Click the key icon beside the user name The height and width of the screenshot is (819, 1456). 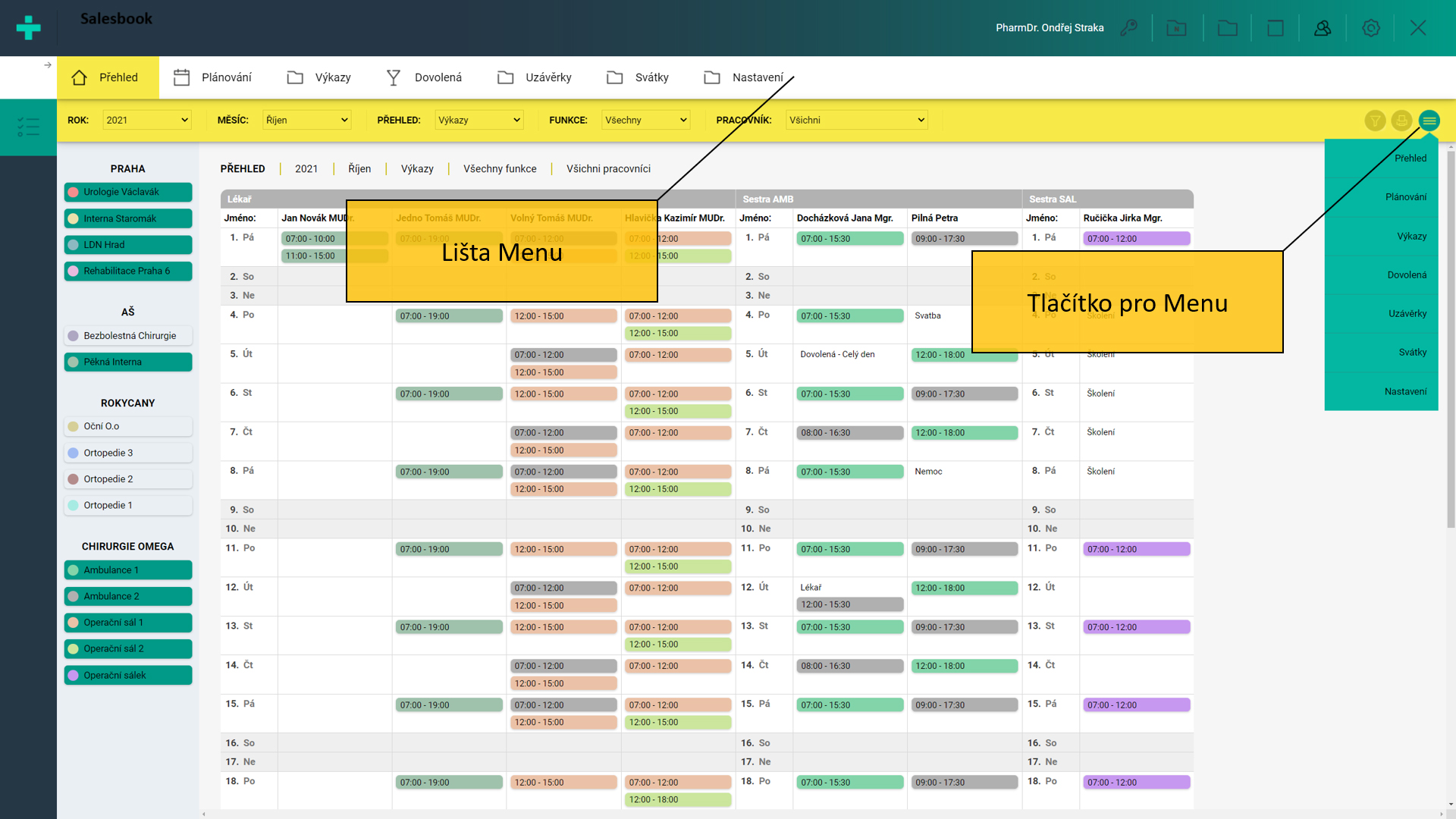pos(1128,28)
